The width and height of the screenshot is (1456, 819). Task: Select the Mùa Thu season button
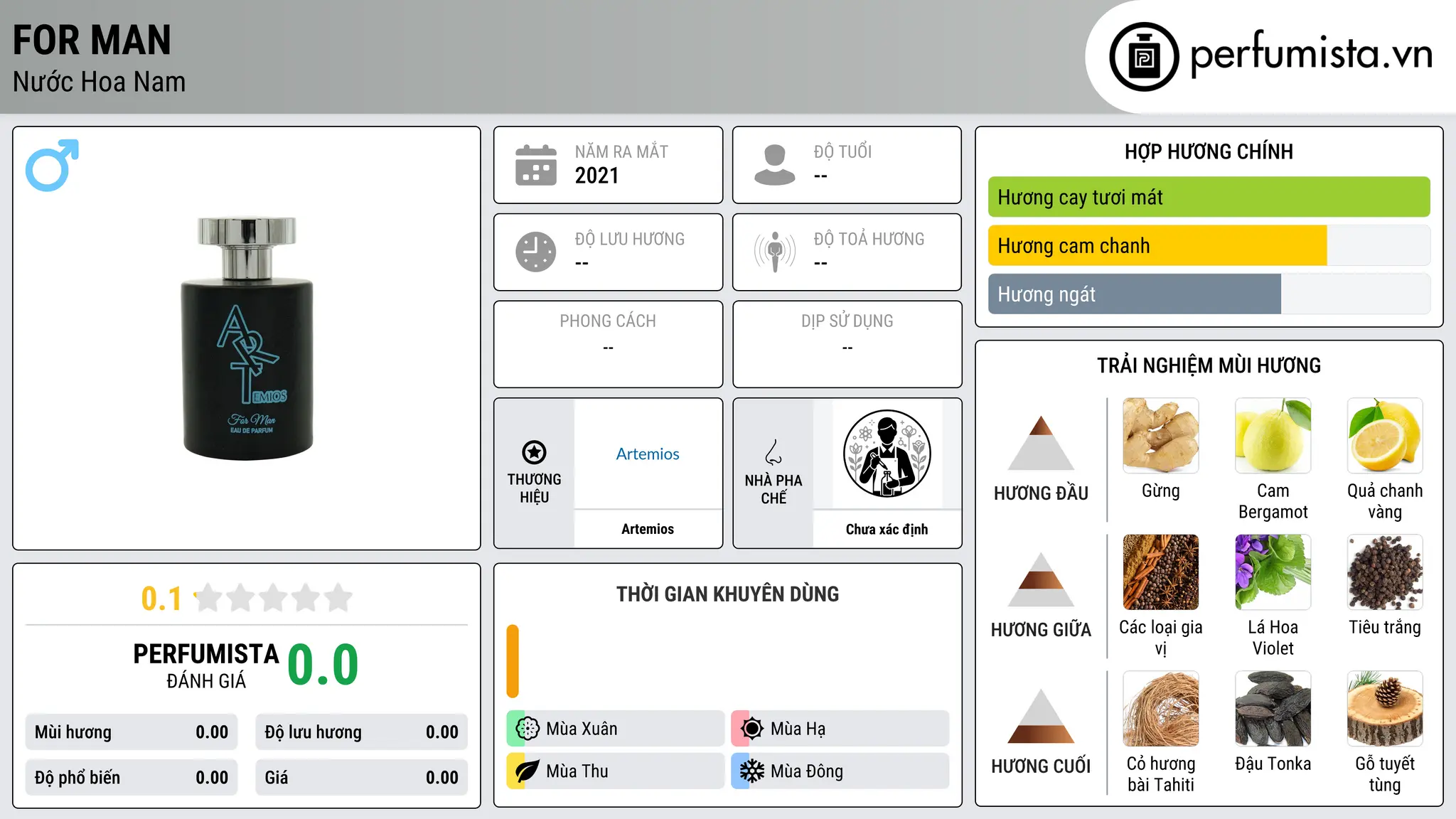(x=615, y=771)
